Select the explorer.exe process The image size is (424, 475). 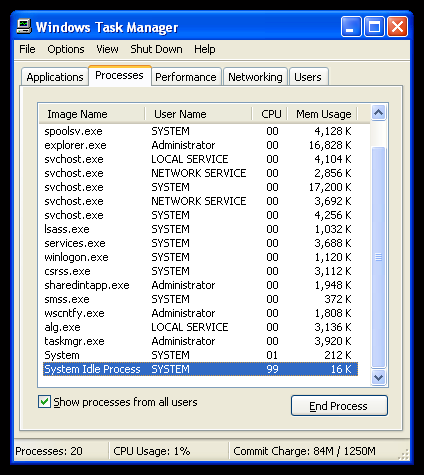point(200,145)
